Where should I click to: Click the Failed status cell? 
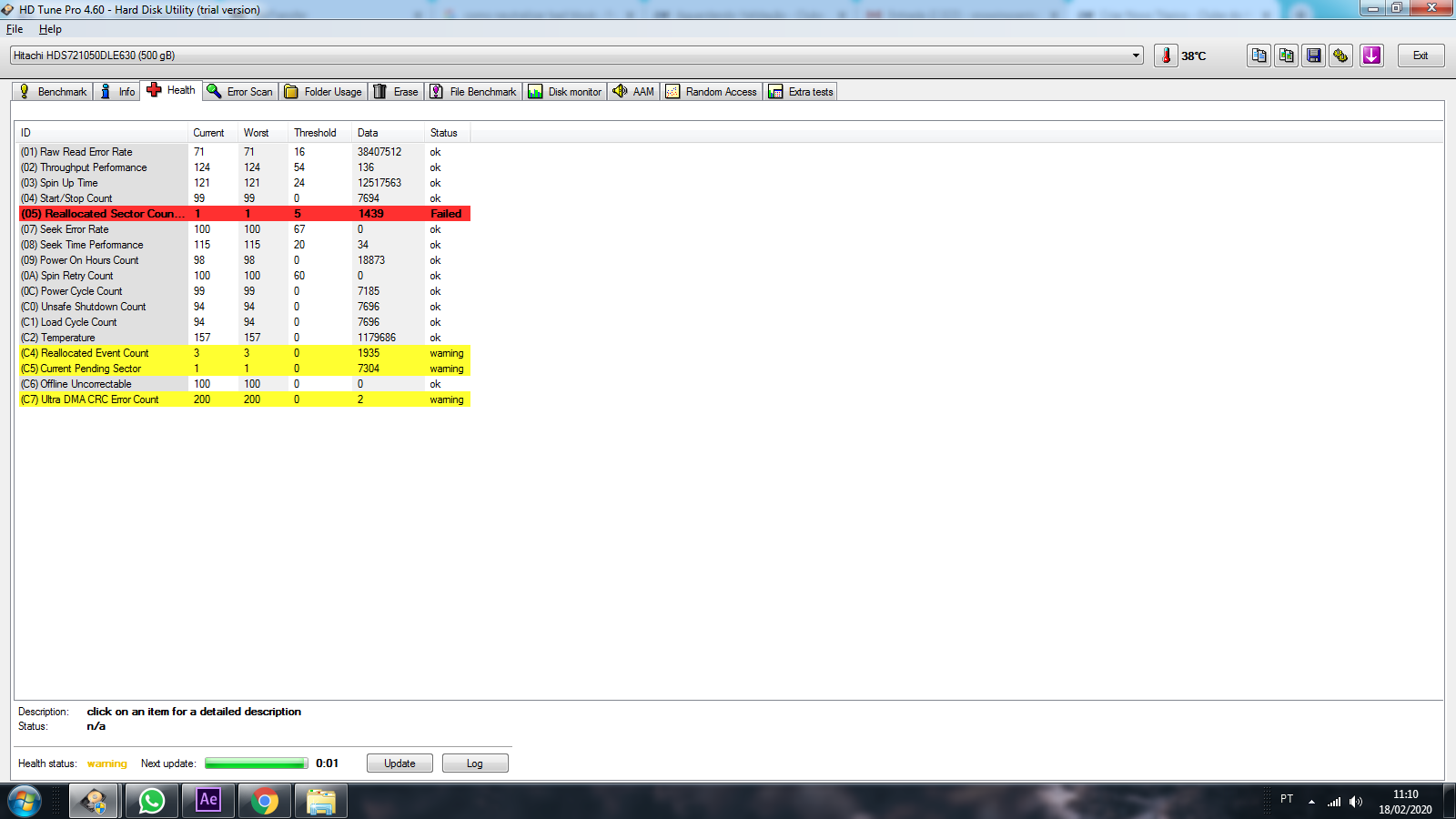tap(446, 214)
